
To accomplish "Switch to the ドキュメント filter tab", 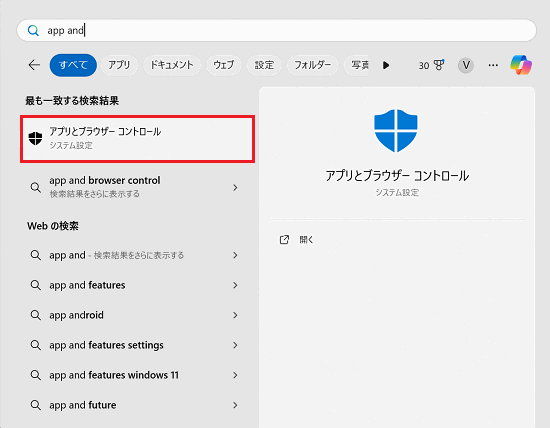I will [172, 65].
